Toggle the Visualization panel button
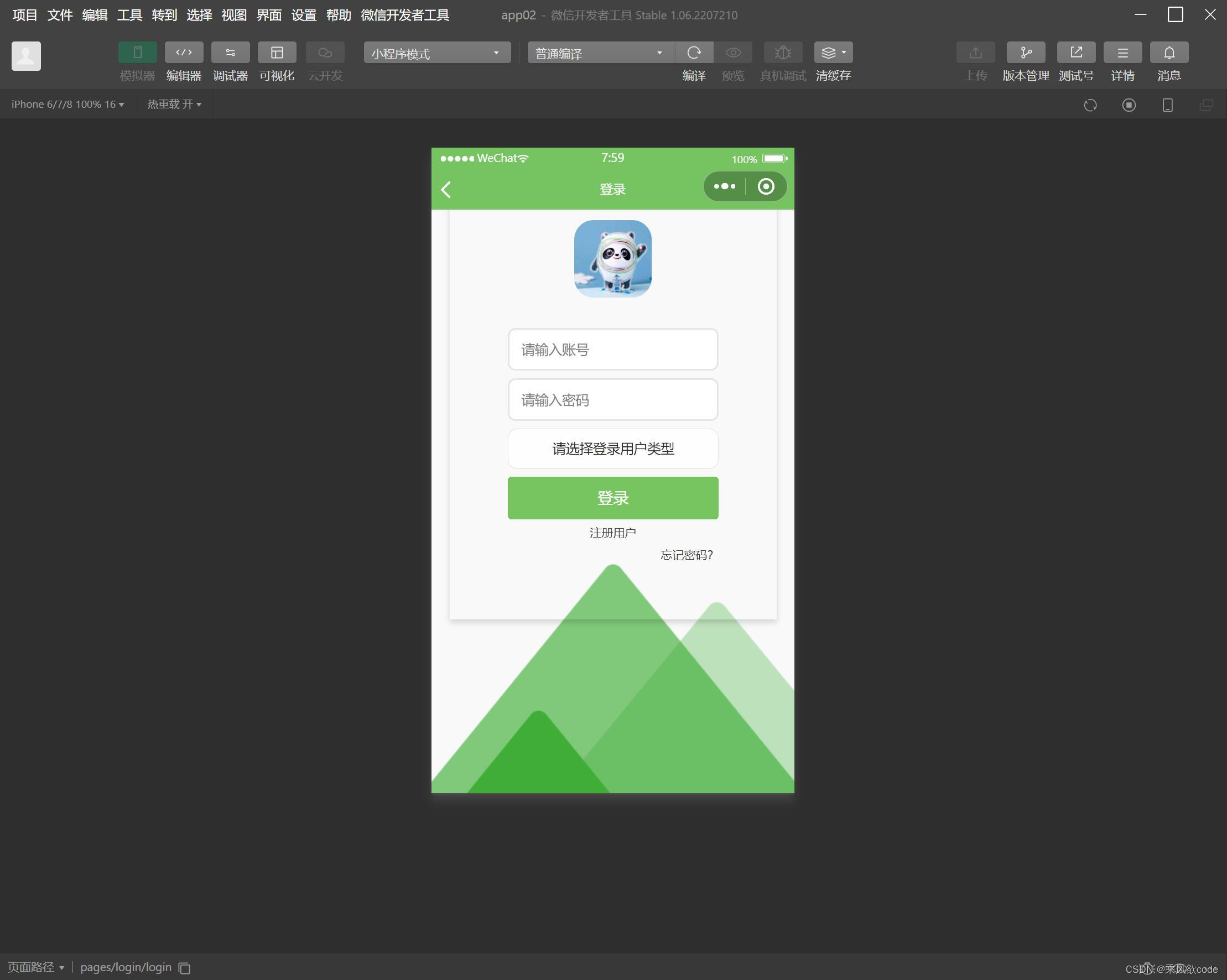The image size is (1227, 980). coord(277,53)
